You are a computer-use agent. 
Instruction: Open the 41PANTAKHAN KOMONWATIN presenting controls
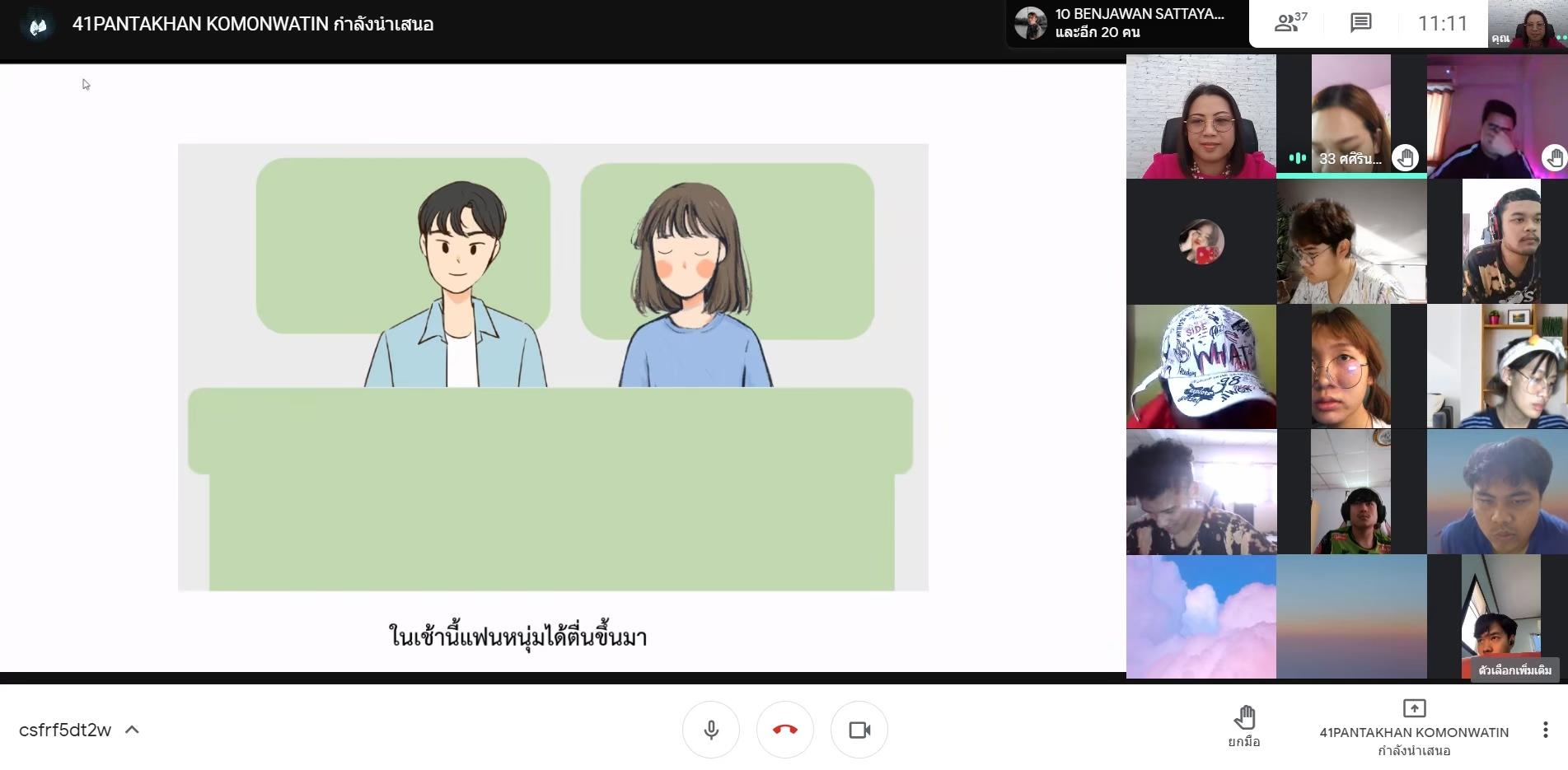(1414, 728)
